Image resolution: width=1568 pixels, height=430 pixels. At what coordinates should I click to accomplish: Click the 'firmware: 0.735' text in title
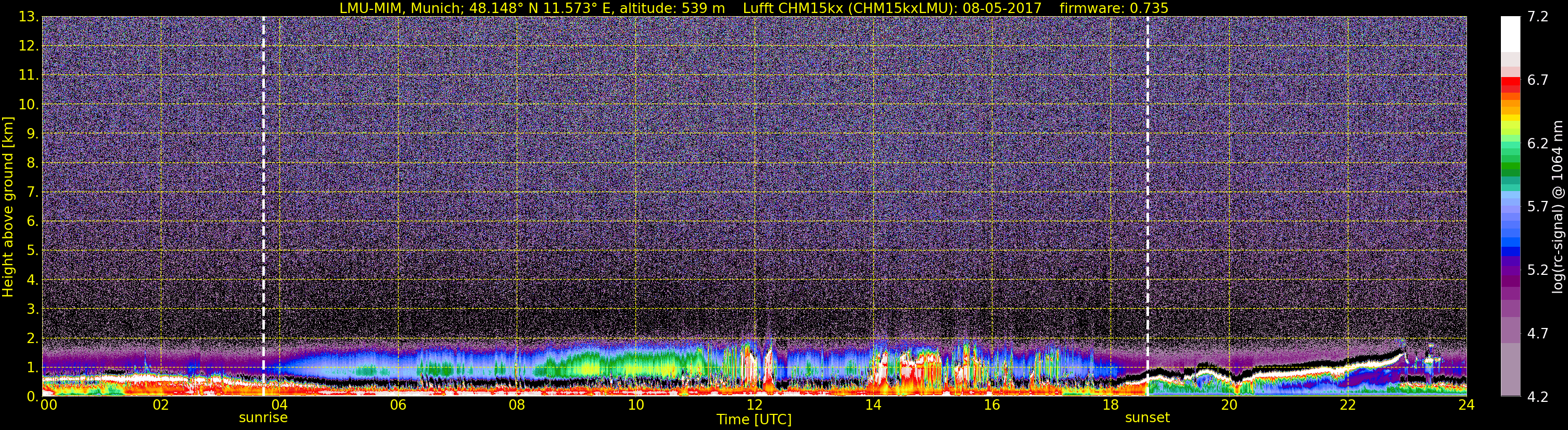(1113, 8)
